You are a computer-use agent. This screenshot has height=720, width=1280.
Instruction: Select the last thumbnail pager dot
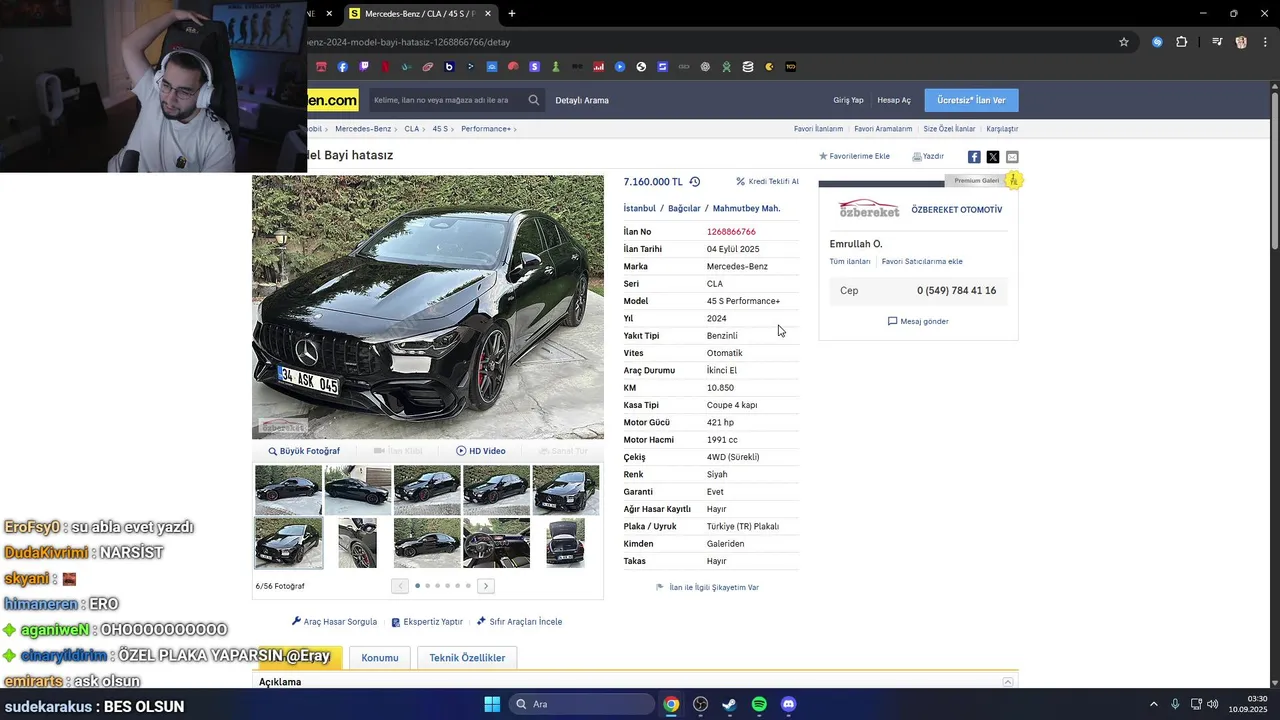point(468,586)
